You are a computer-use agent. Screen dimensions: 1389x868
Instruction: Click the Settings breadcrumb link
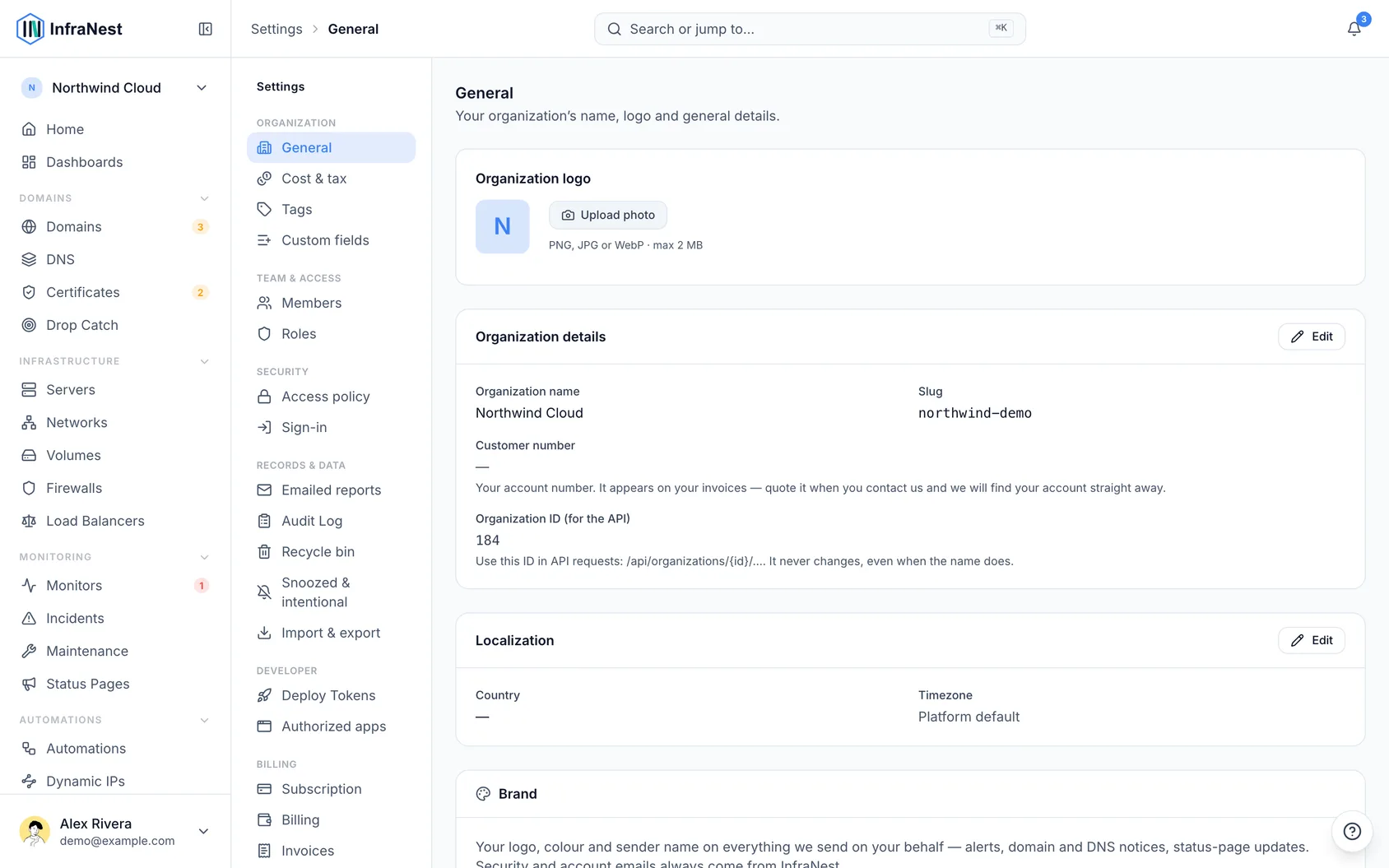pos(276,29)
